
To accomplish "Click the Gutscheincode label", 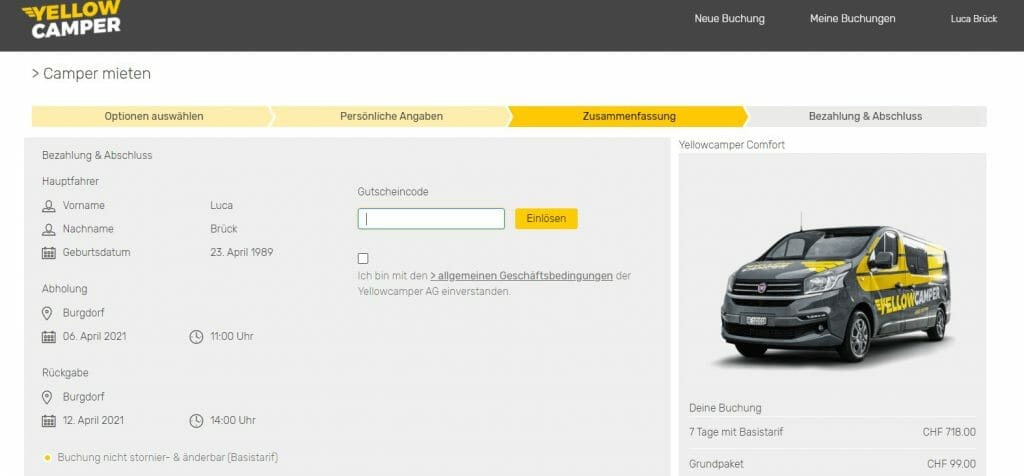I will click(x=393, y=192).
